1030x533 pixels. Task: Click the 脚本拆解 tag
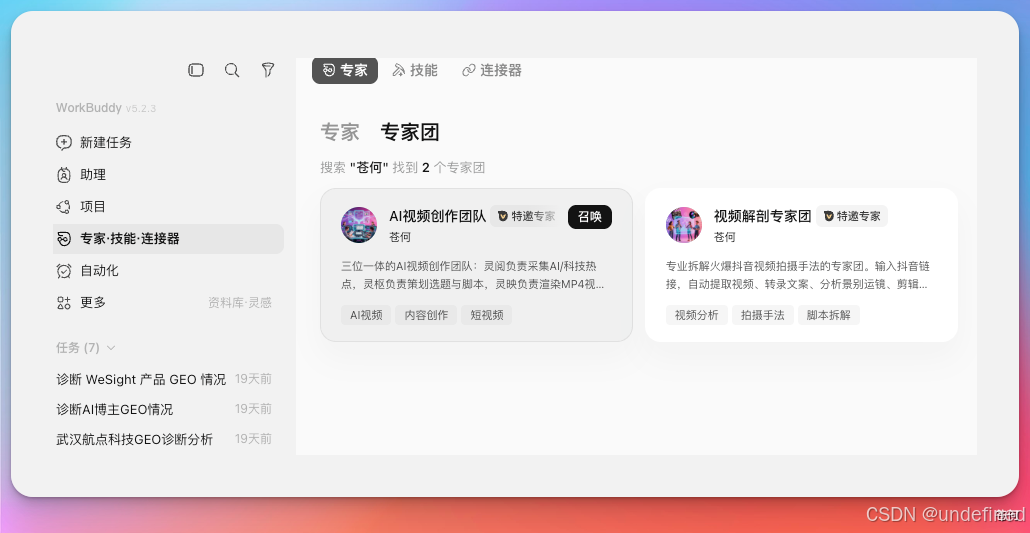click(x=829, y=315)
